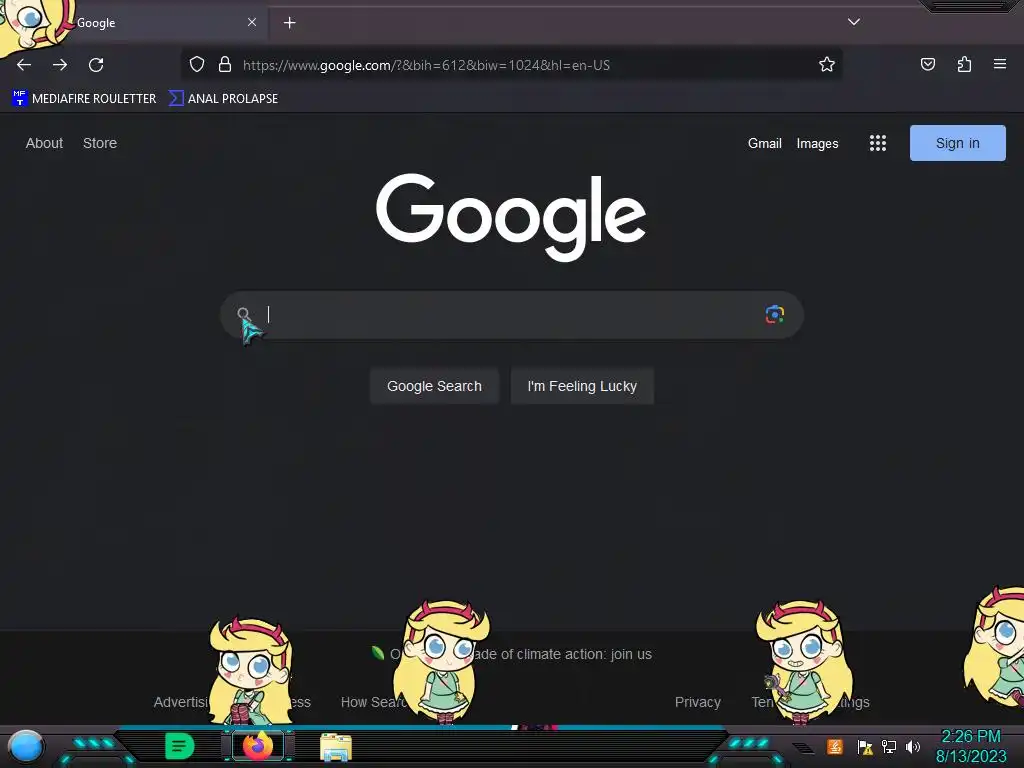1024x768 pixels.
Task: View site security padlock info
Action: (225, 64)
